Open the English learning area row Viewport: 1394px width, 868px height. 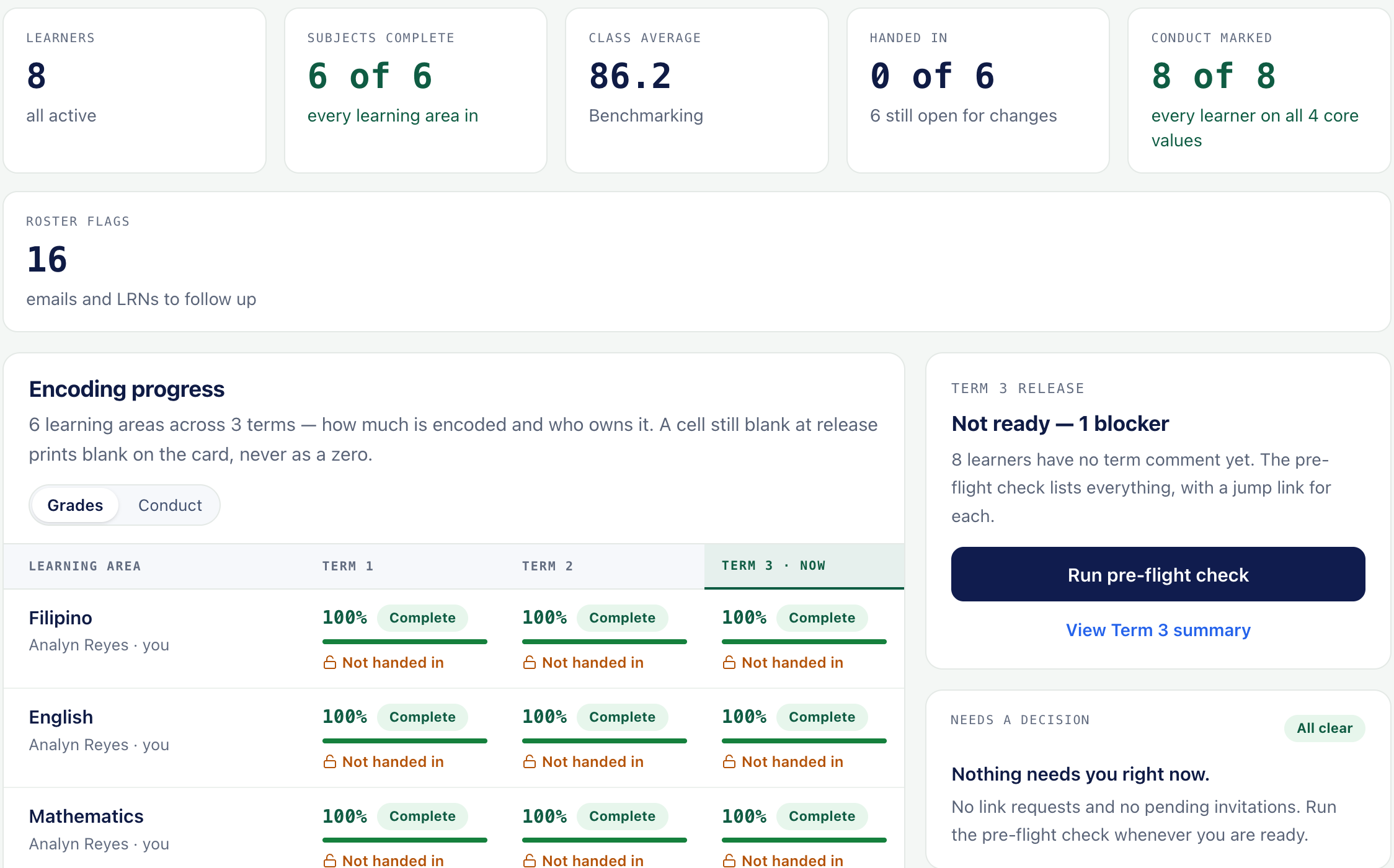point(454,738)
